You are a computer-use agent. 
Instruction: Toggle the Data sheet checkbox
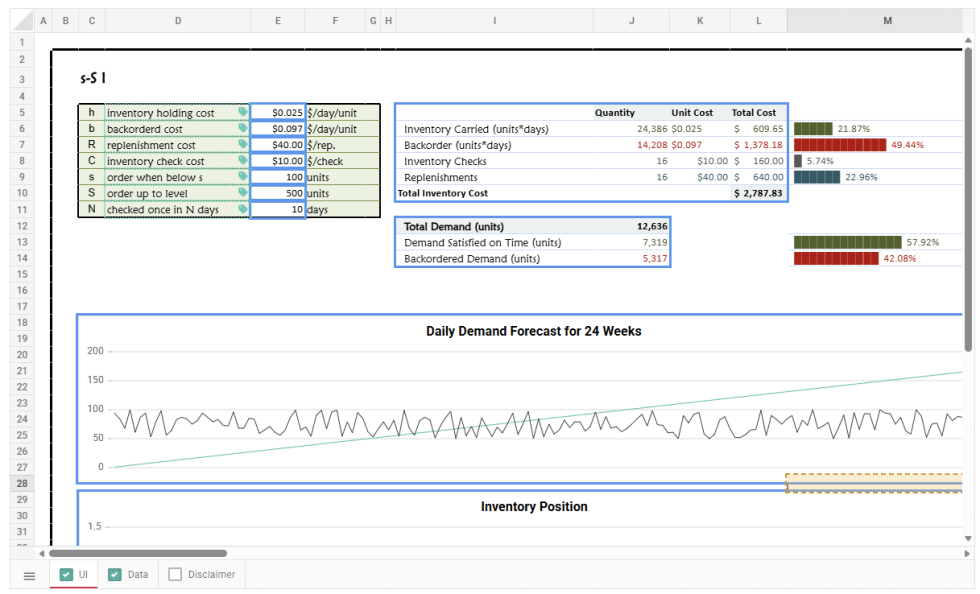(x=114, y=575)
